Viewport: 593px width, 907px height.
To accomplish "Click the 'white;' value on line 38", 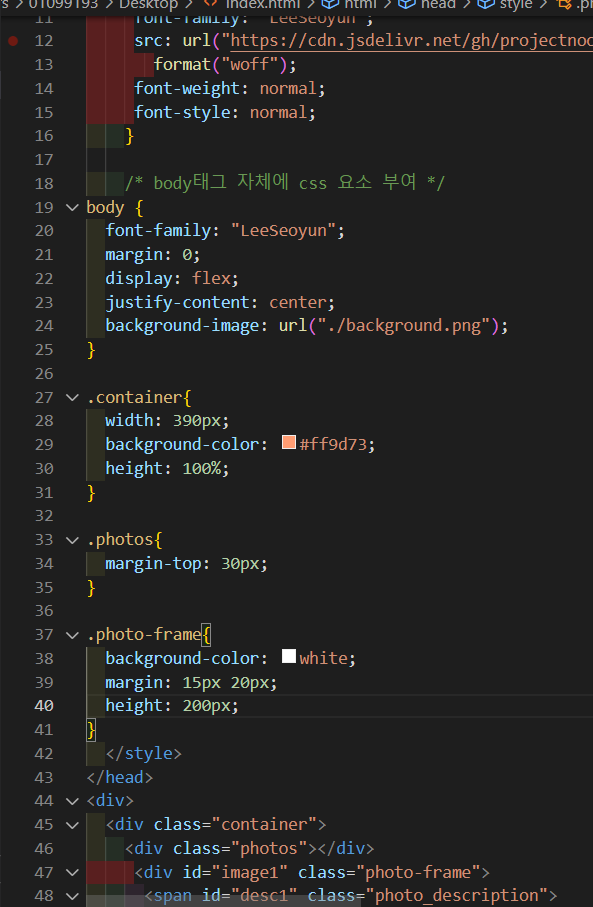I will tap(327, 658).
